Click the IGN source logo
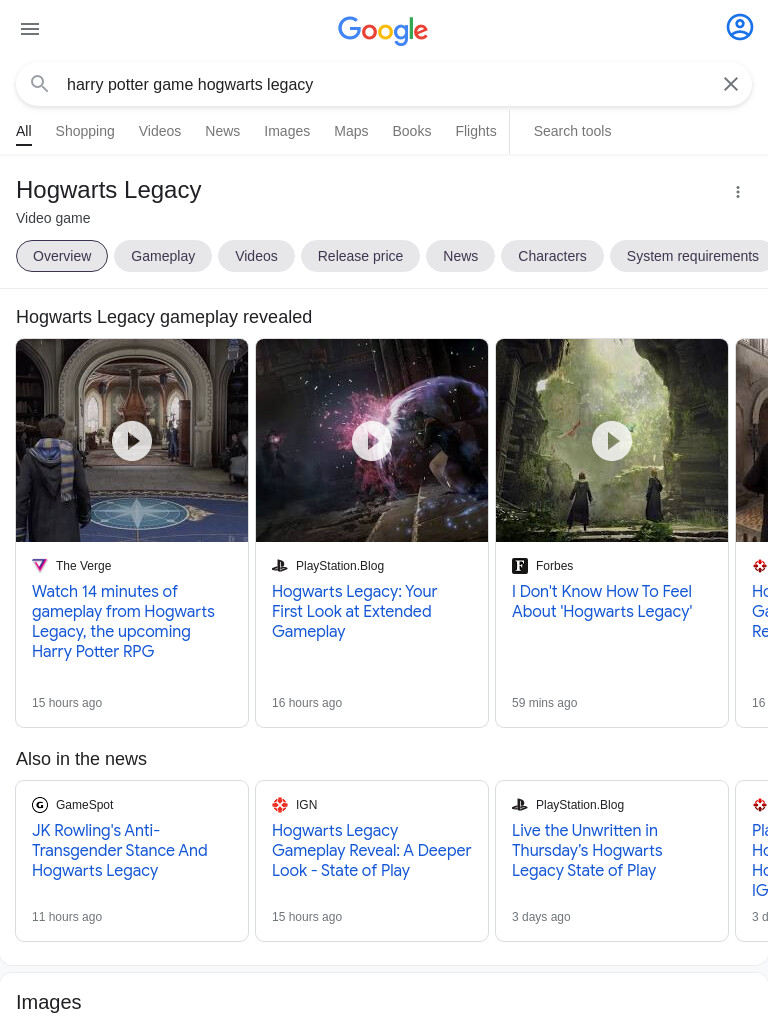Image resolution: width=768 pixels, height=1024 pixels. [x=280, y=805]
